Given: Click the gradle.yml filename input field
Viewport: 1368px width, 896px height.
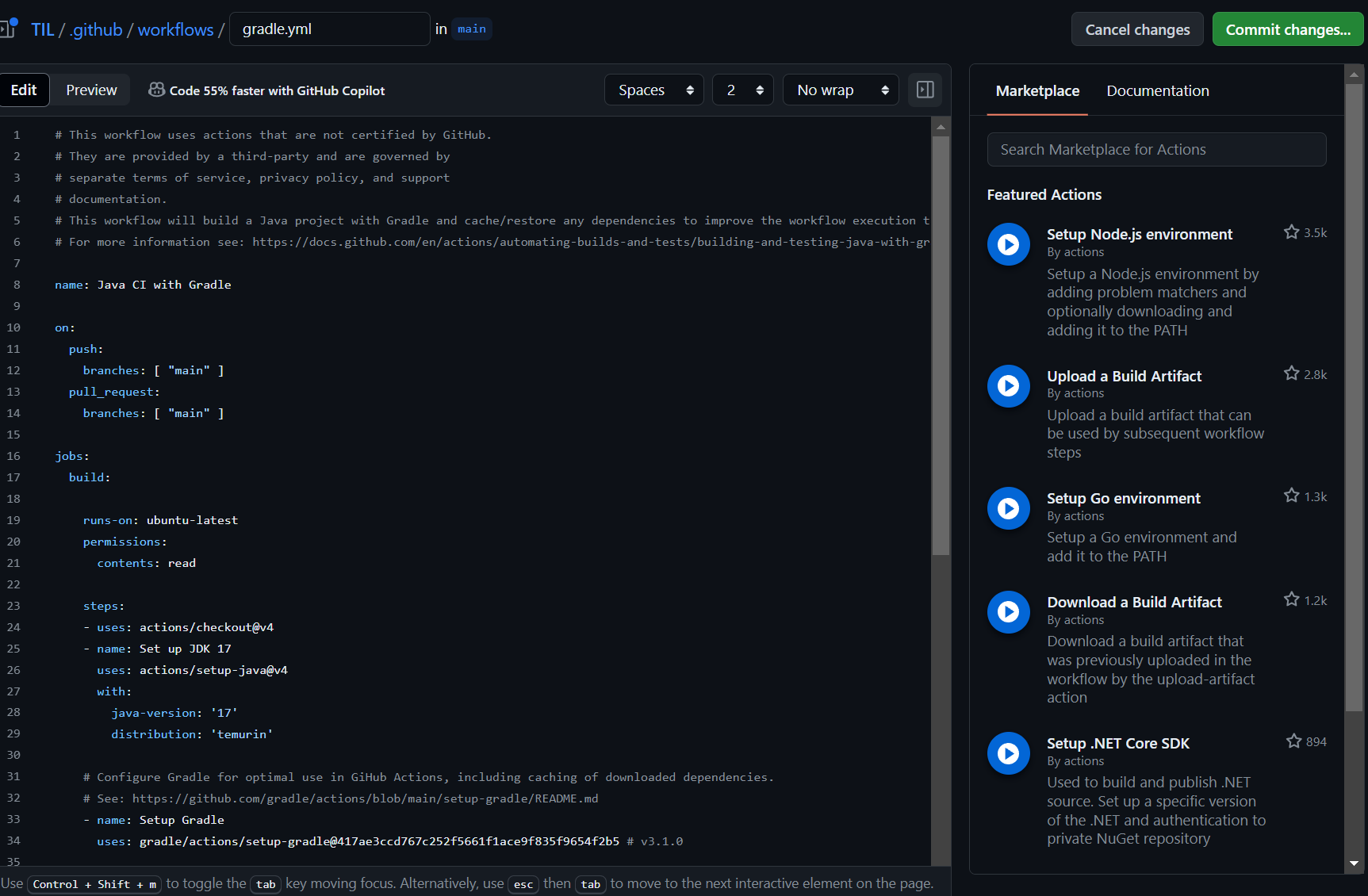Looking at the screenshot, I should coord(329,29).
